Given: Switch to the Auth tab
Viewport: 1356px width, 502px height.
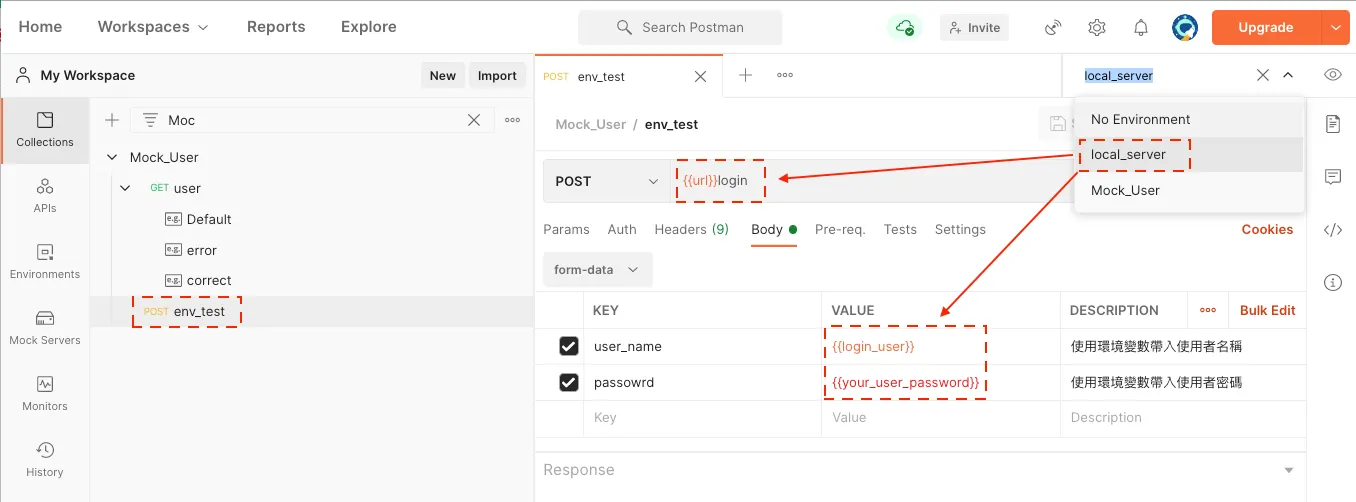Looking at the screenshot, I should (622, 229).
